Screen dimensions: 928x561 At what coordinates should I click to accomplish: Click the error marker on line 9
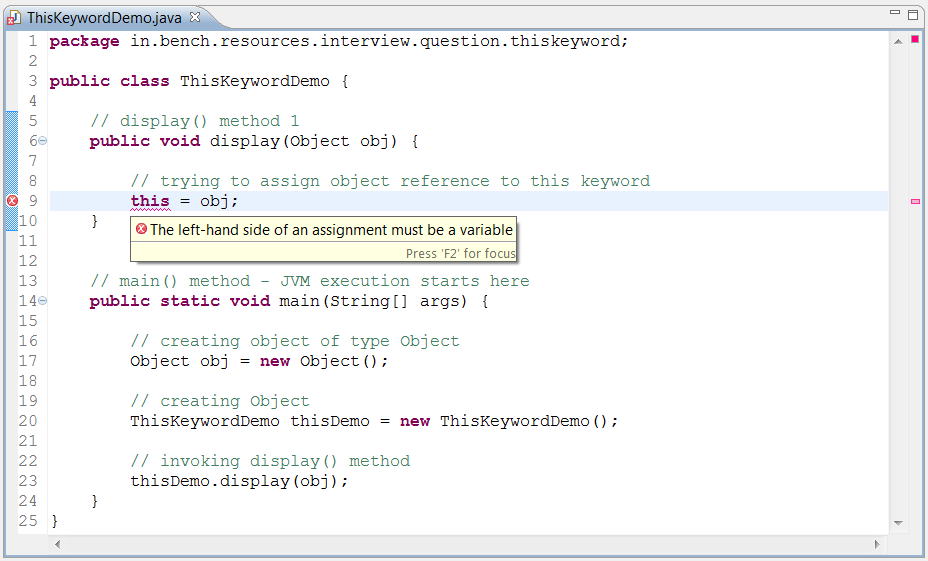(x=12, y=201)
